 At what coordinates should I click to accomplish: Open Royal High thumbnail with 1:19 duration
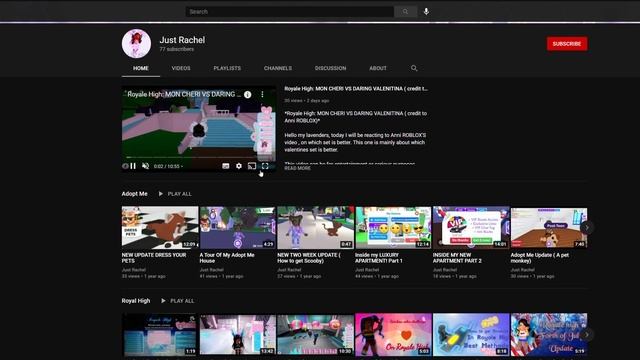coord(160,335)
